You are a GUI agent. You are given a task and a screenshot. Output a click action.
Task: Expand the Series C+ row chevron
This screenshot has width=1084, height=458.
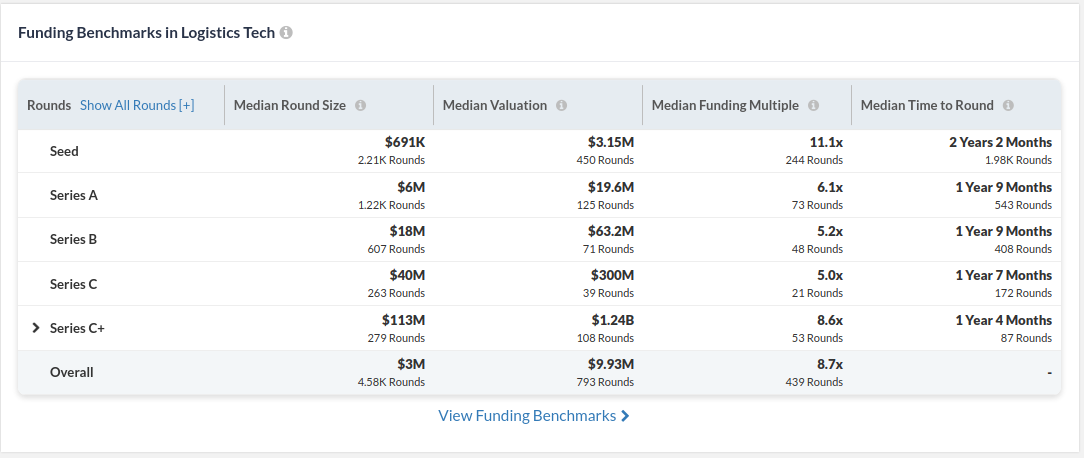36,328
